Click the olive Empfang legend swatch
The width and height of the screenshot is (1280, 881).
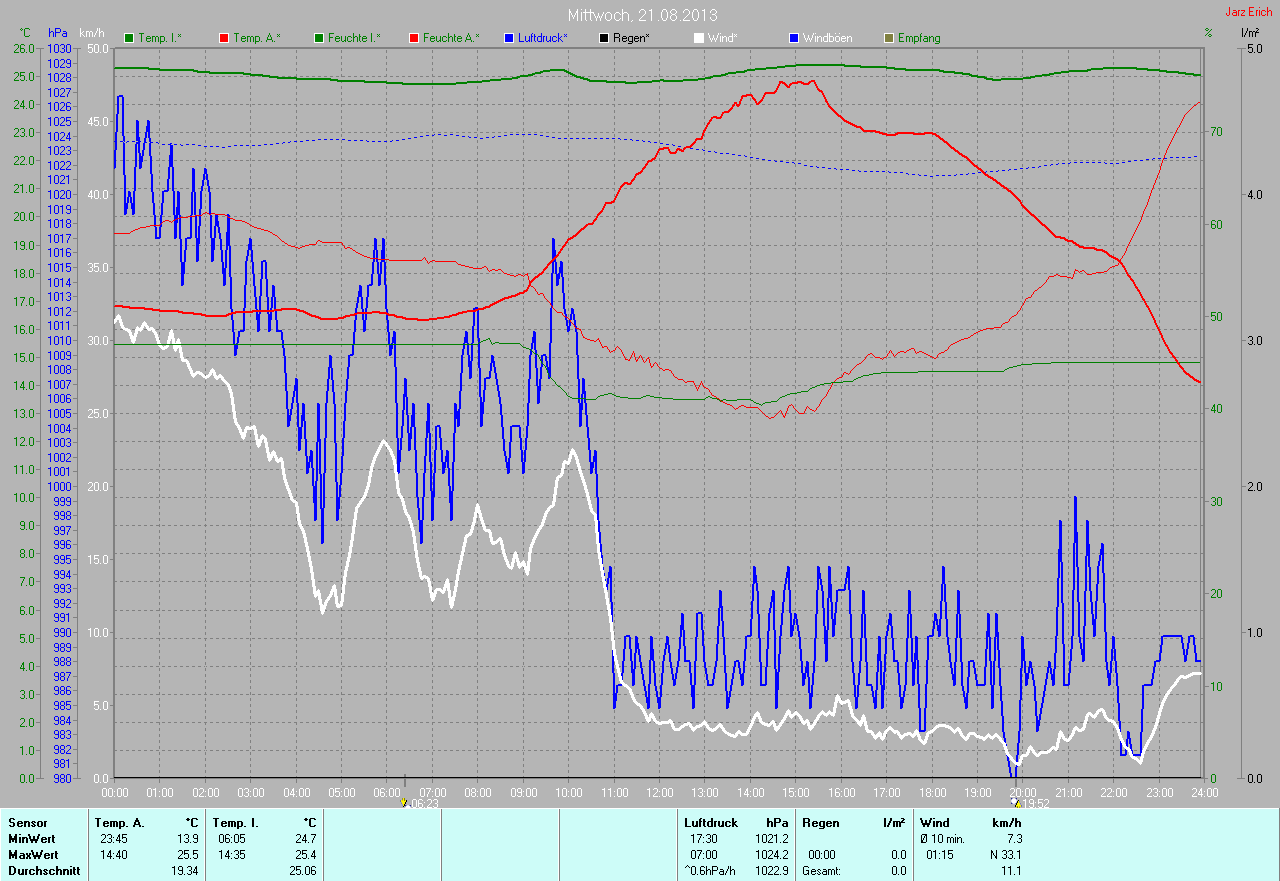coord(888,38)
